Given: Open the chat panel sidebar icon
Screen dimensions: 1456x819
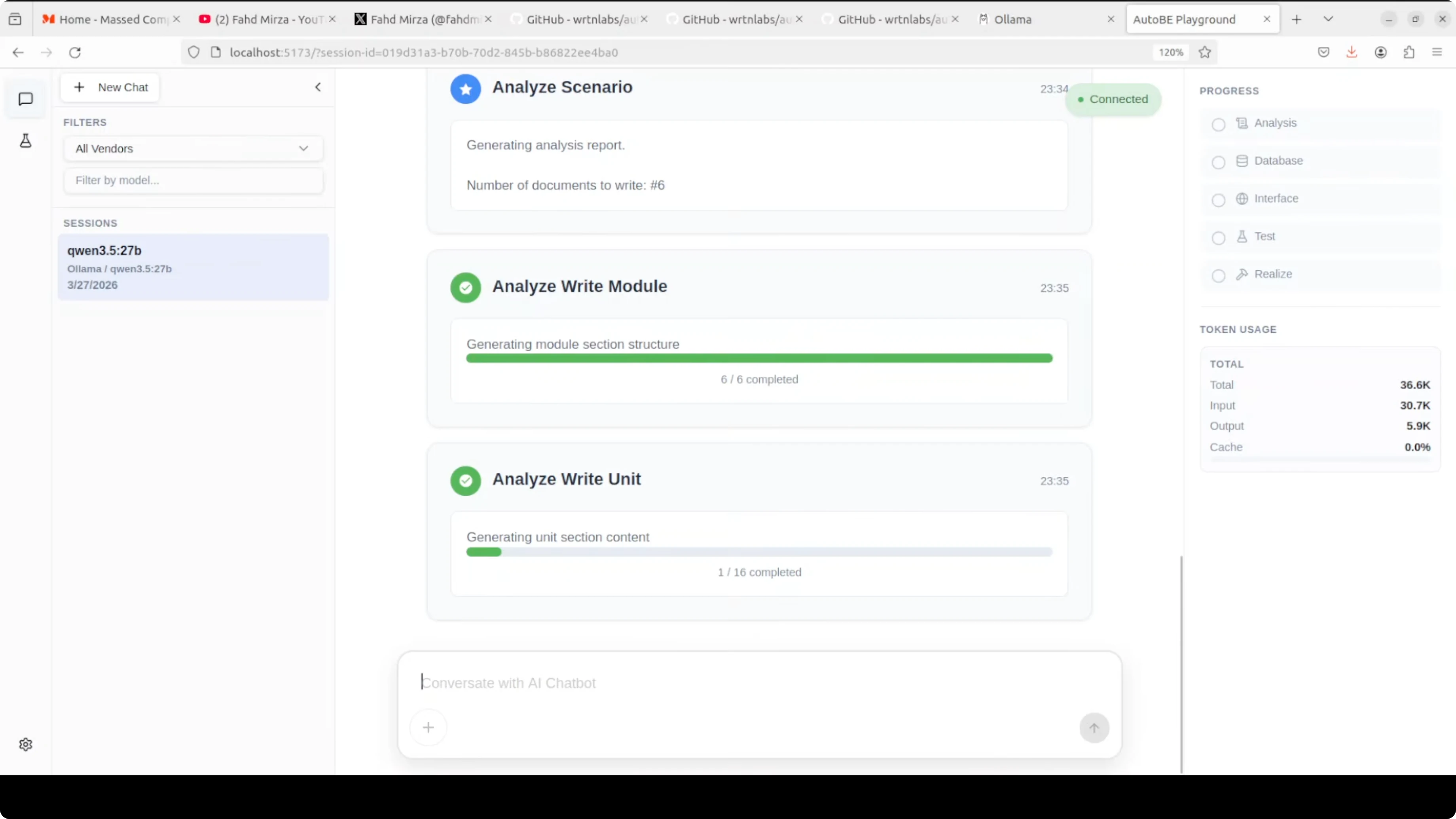Looking at the screenshot, I should [25, 99].
